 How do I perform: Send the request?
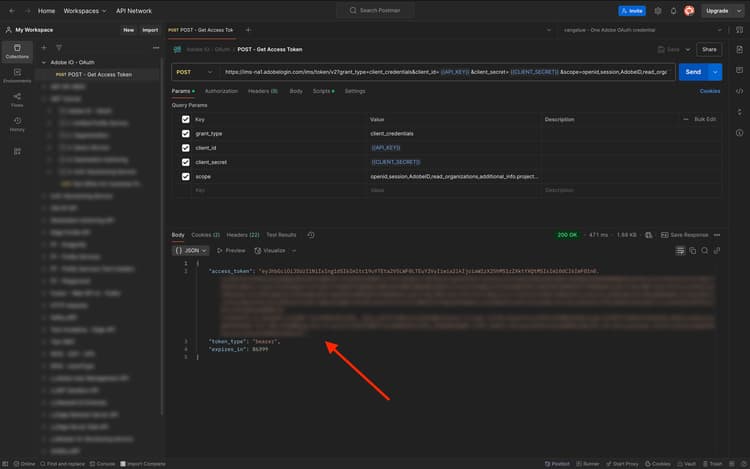[694, 72]
